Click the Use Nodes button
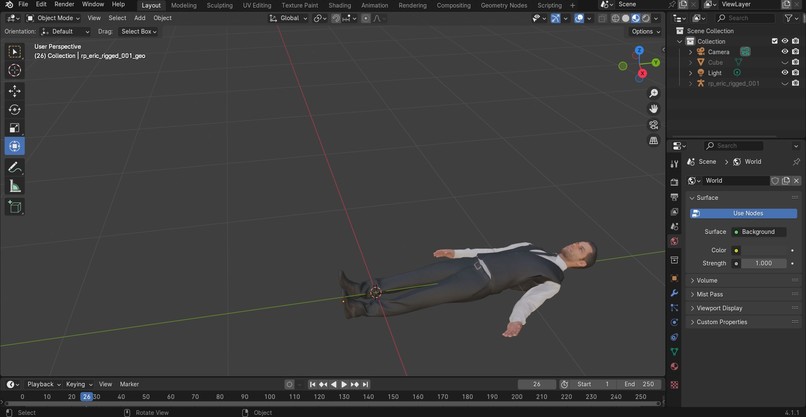 coord(743,213)
